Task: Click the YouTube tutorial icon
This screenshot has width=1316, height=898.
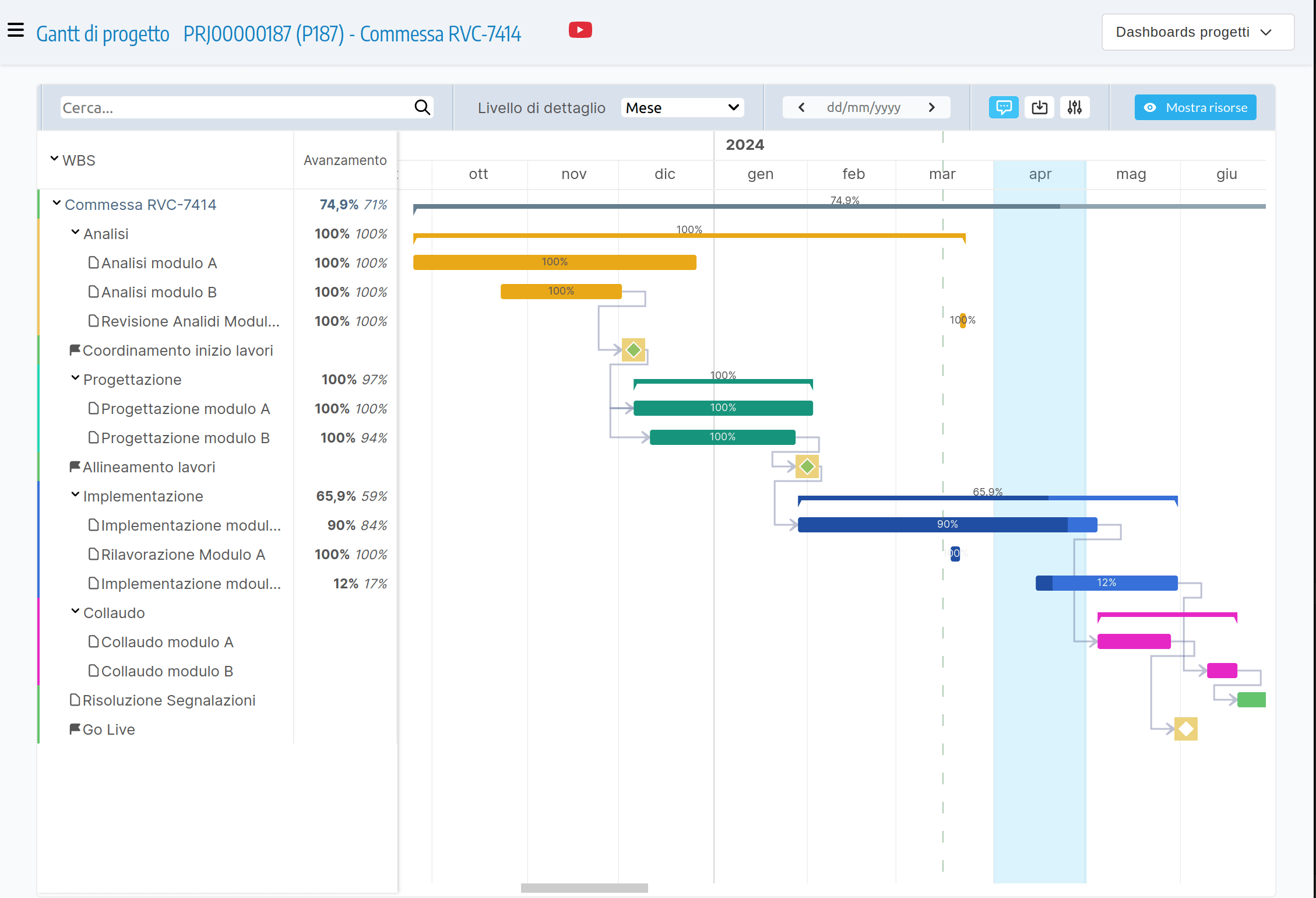Action: pos(580,30)
